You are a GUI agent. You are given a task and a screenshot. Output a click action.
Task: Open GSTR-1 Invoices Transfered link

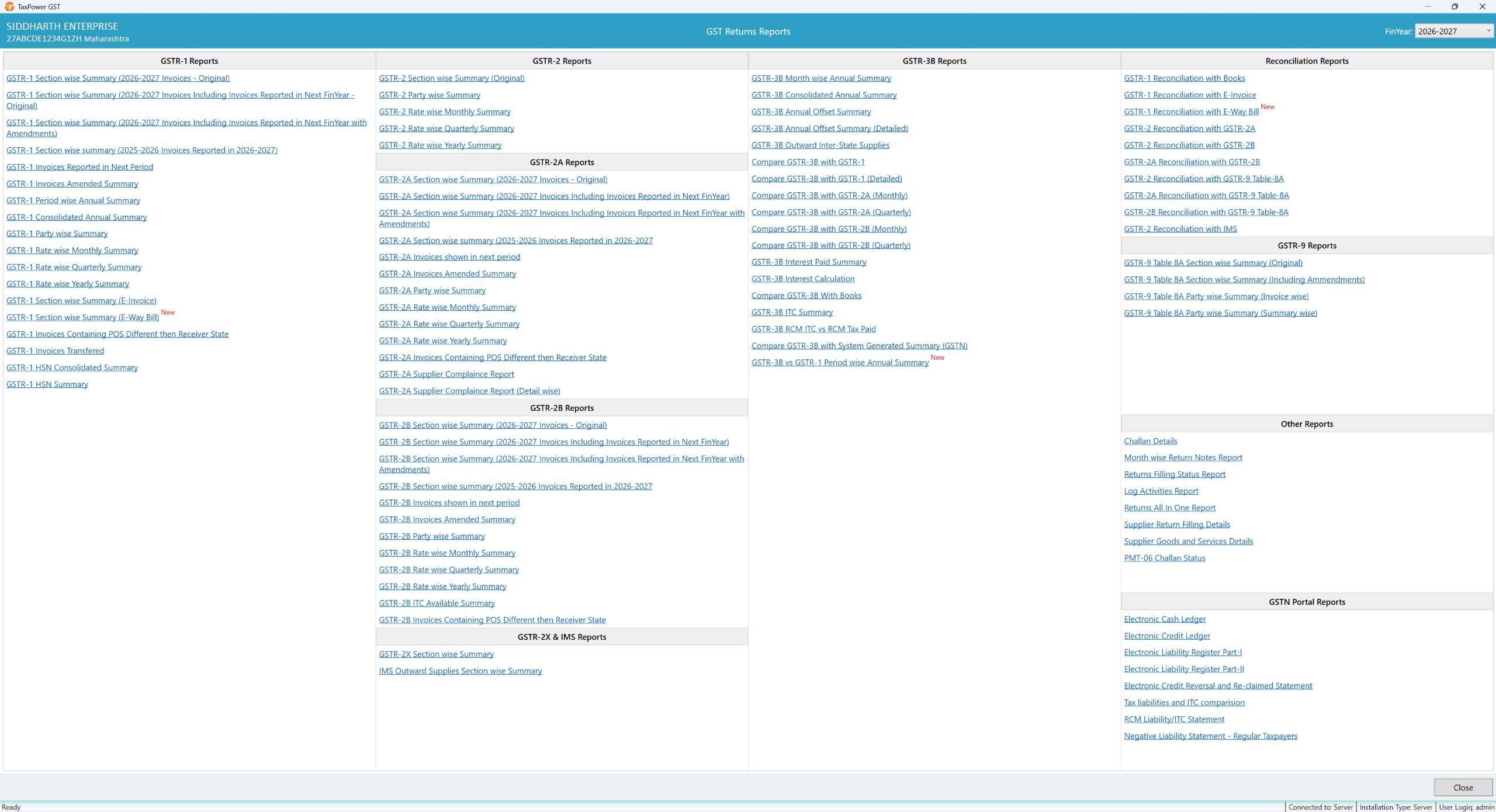click(x=56, y=351)
